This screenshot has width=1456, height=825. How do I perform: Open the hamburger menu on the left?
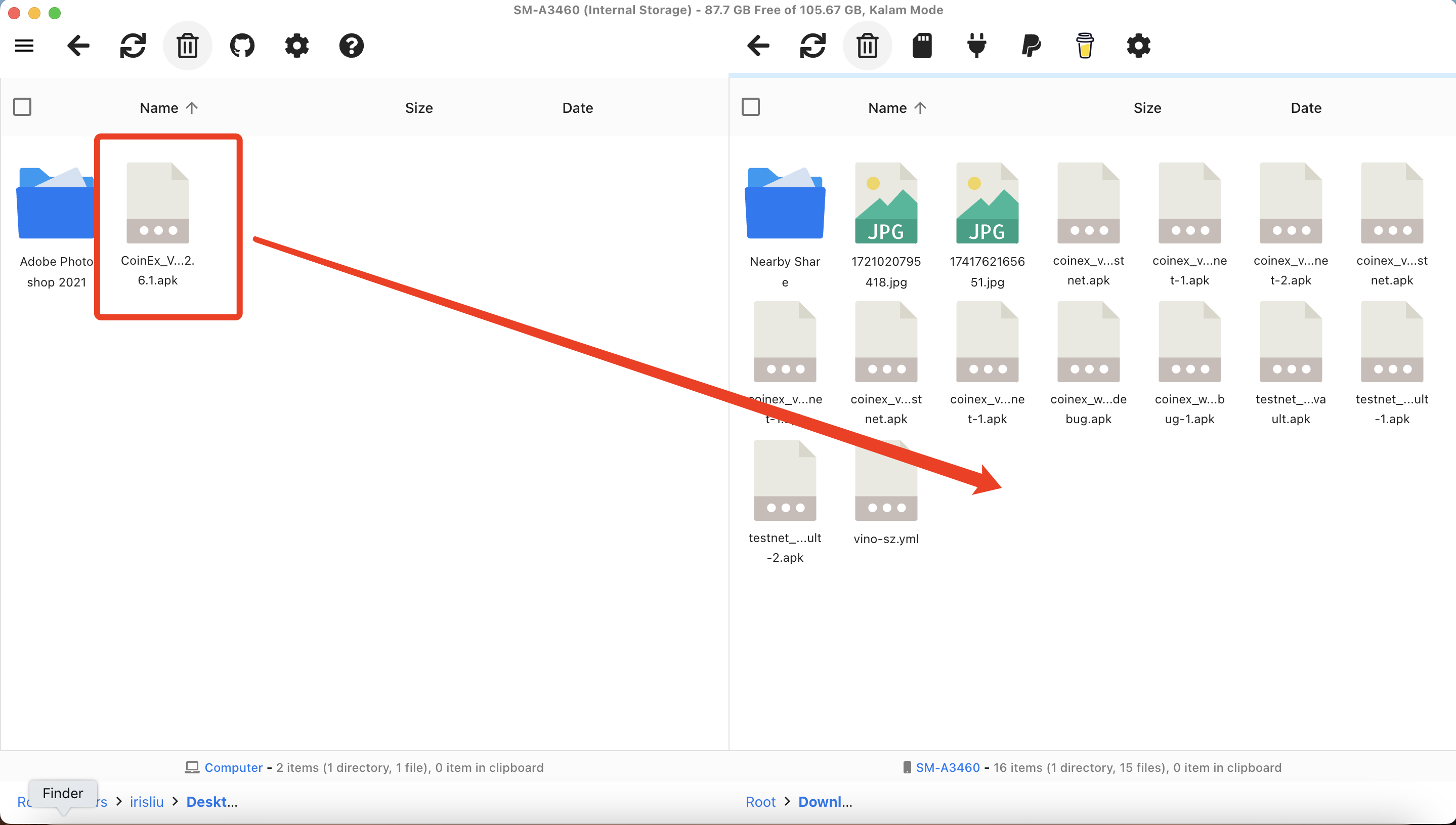click(x=24, y=46)
